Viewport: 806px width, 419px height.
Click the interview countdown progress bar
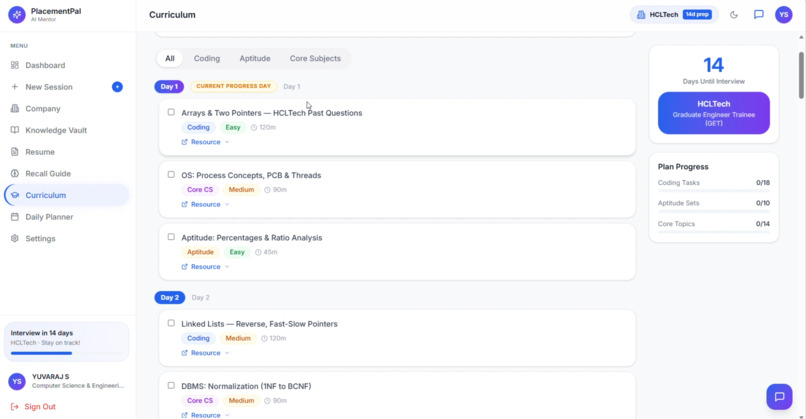tap(66, 353)
